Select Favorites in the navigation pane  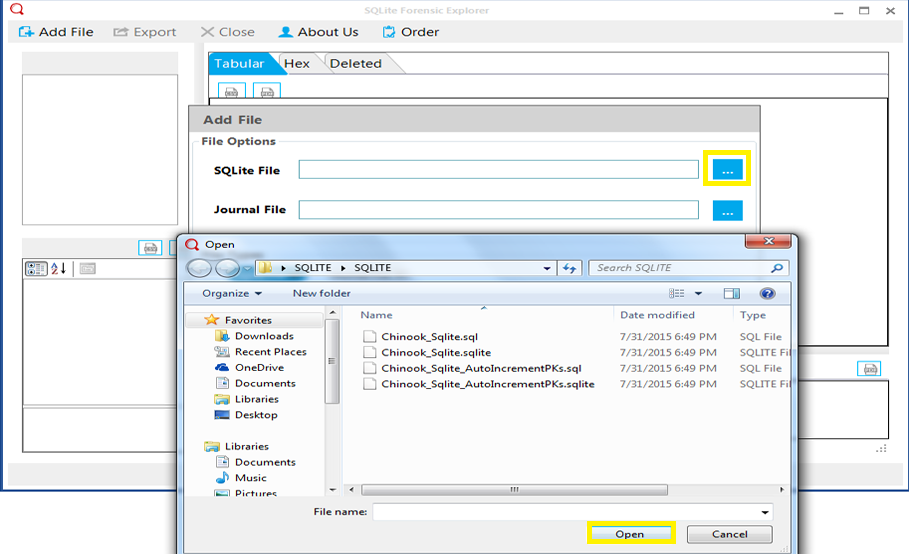click(x=248, y=320)
